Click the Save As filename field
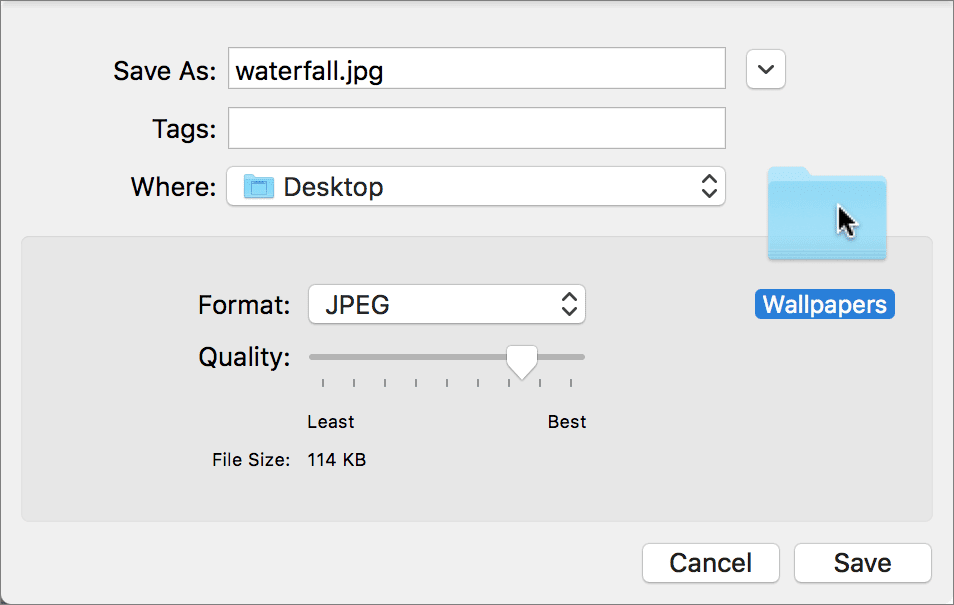This screenshot has width=954, height=605. pos(476,69)
